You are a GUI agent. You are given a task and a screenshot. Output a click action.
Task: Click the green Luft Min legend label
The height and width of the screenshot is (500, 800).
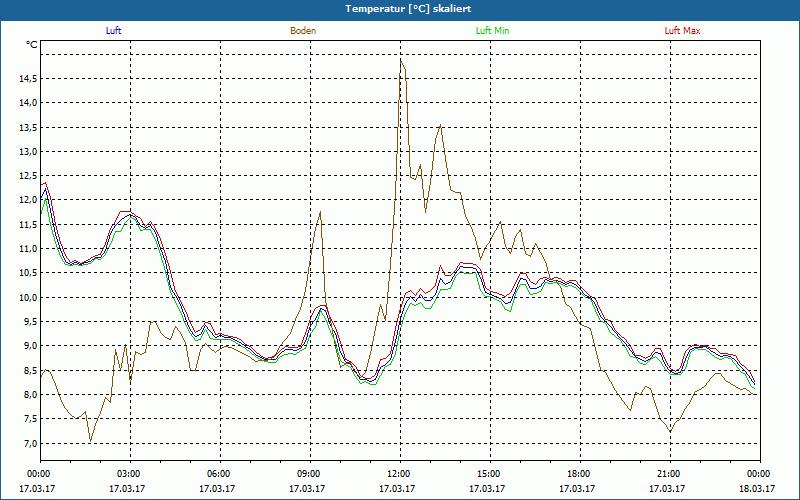[492, 31]
